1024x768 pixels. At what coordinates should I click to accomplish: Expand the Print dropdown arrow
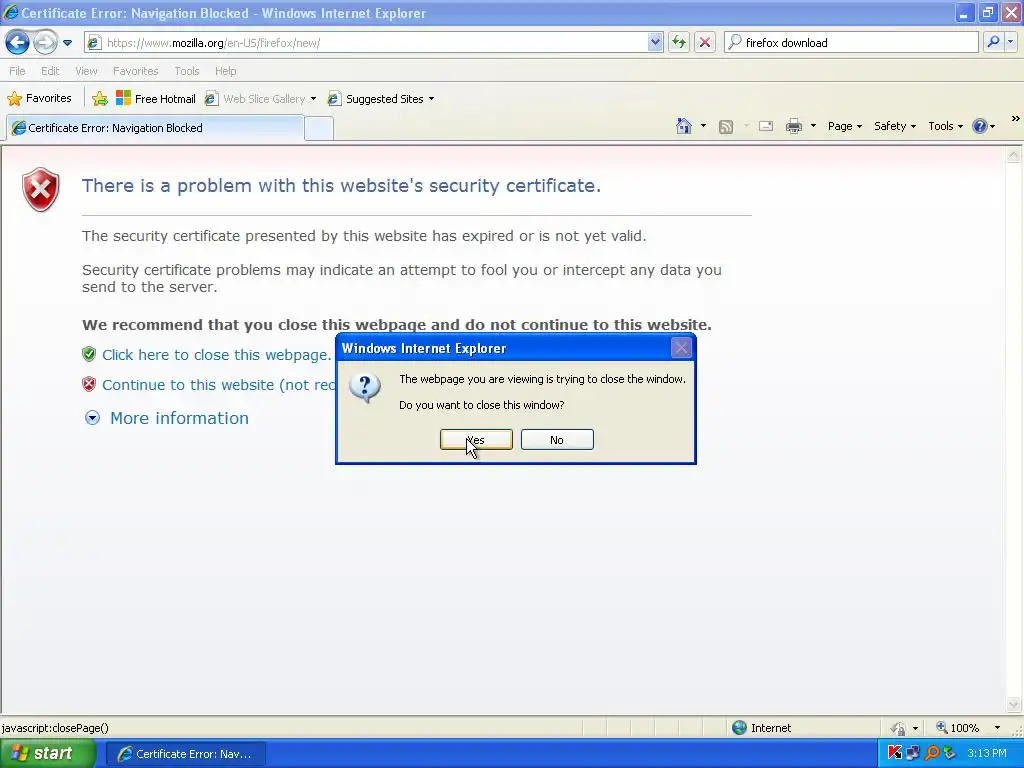[x=813, y=125]
